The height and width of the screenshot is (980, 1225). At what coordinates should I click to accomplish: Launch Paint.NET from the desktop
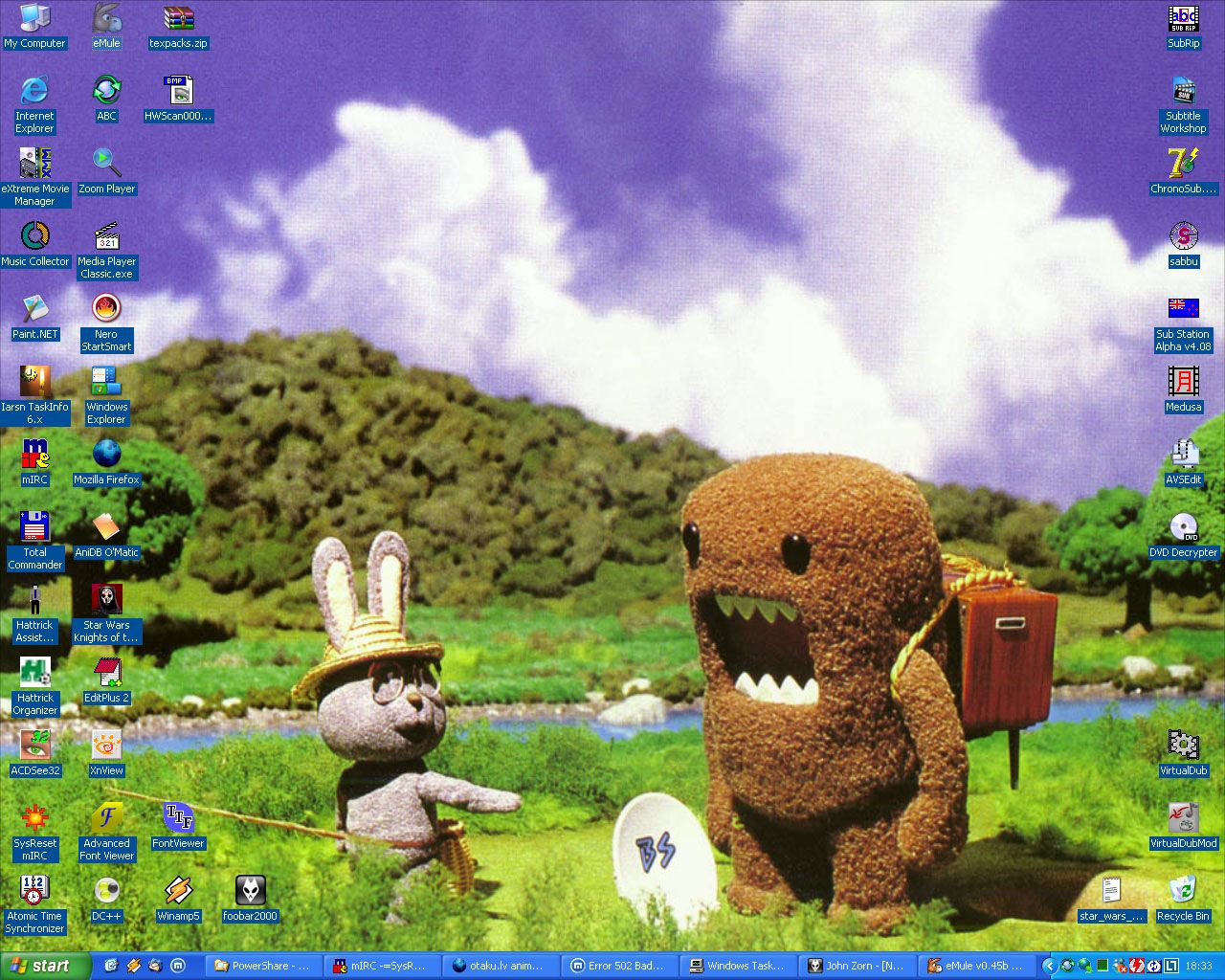point(34,317)
